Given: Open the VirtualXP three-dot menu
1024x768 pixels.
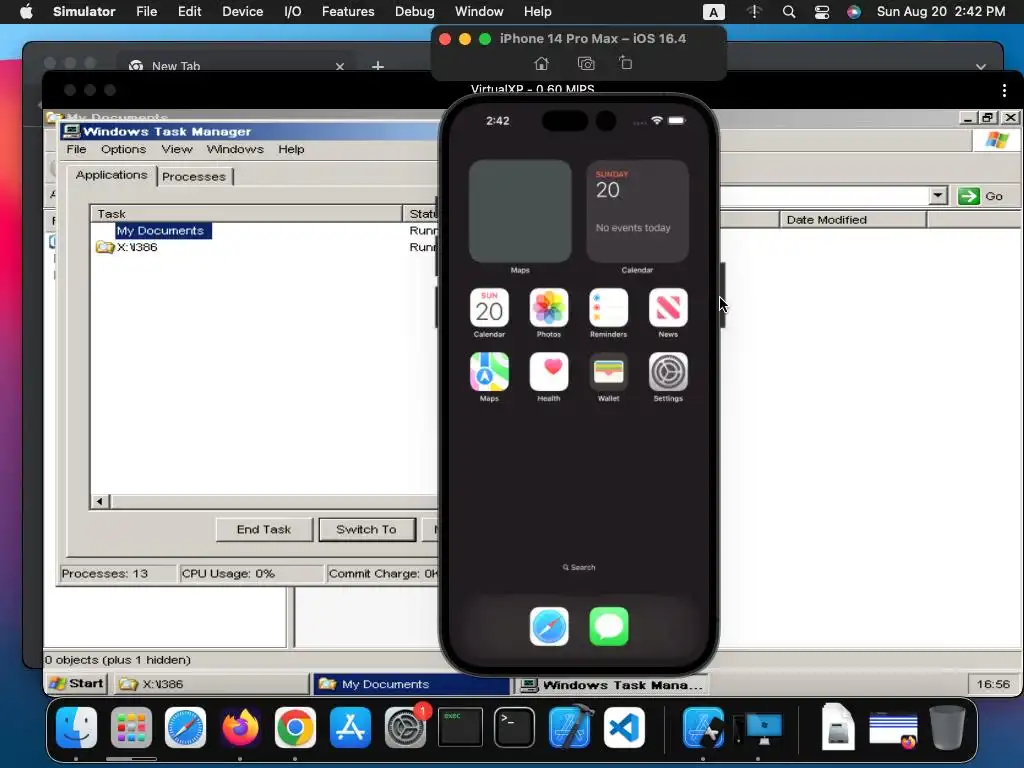Looking at the screenshot, I should pyautogui.click(x=1004, y=90).
